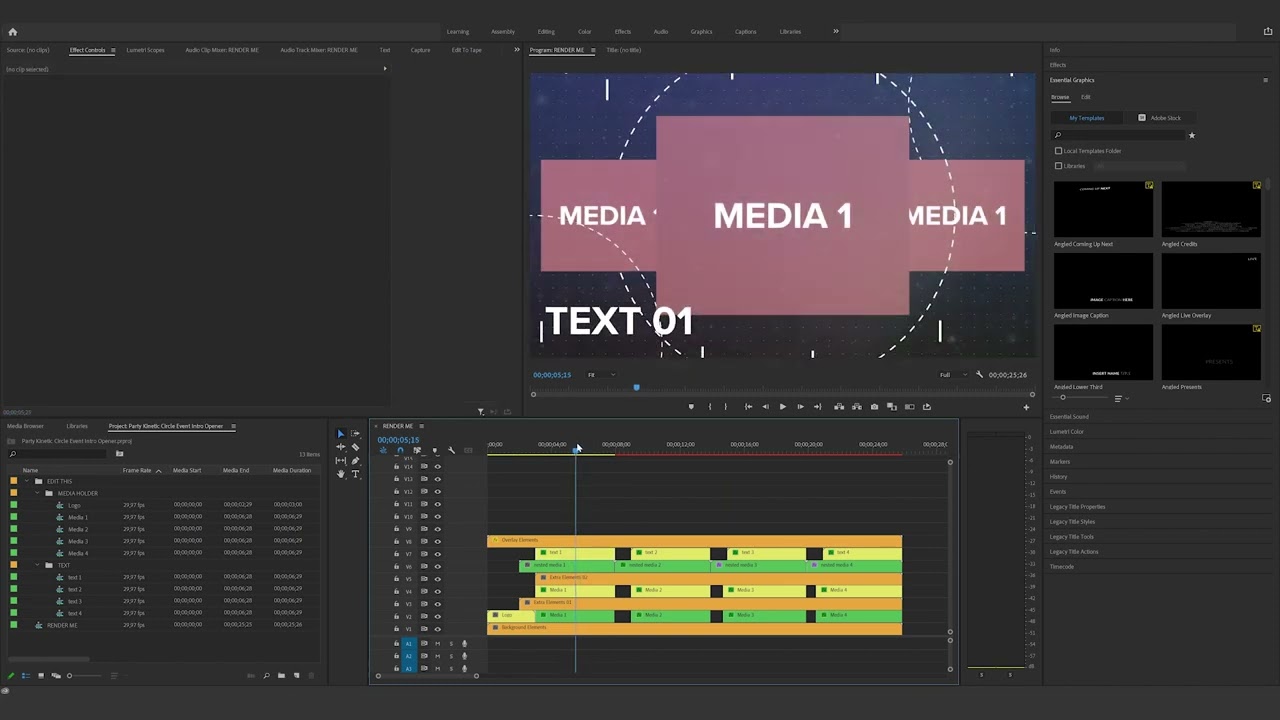Enable Local Templates Folder checkbox
1280x720 pixels.
(x=1058, y=151)
